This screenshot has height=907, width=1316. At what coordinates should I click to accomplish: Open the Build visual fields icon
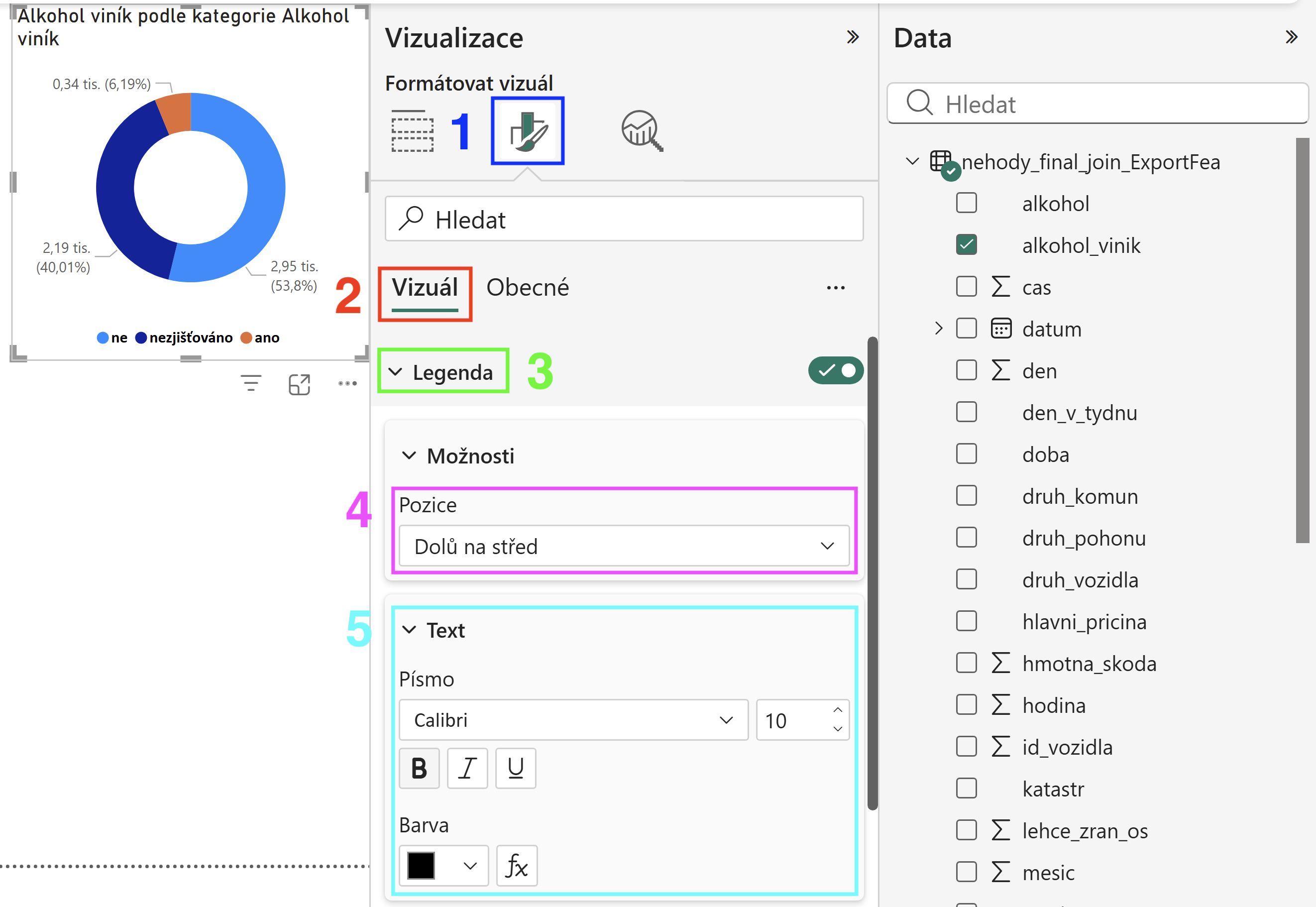click(413, 131)
